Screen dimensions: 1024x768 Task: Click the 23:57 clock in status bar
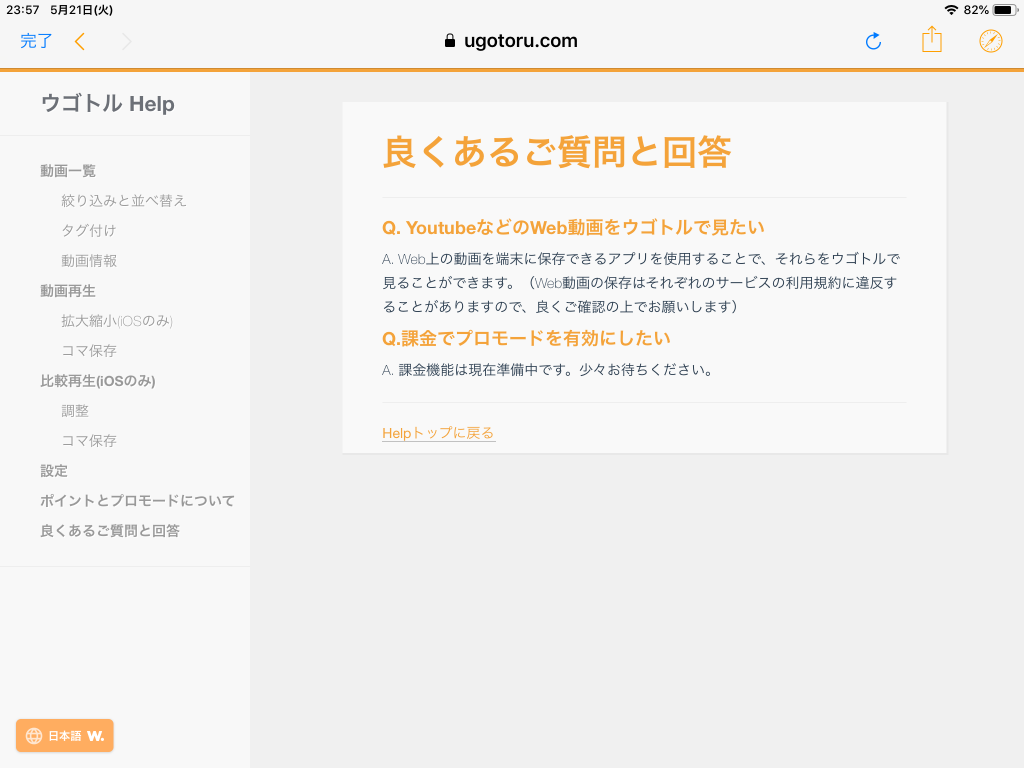click(x=23, y=10)
